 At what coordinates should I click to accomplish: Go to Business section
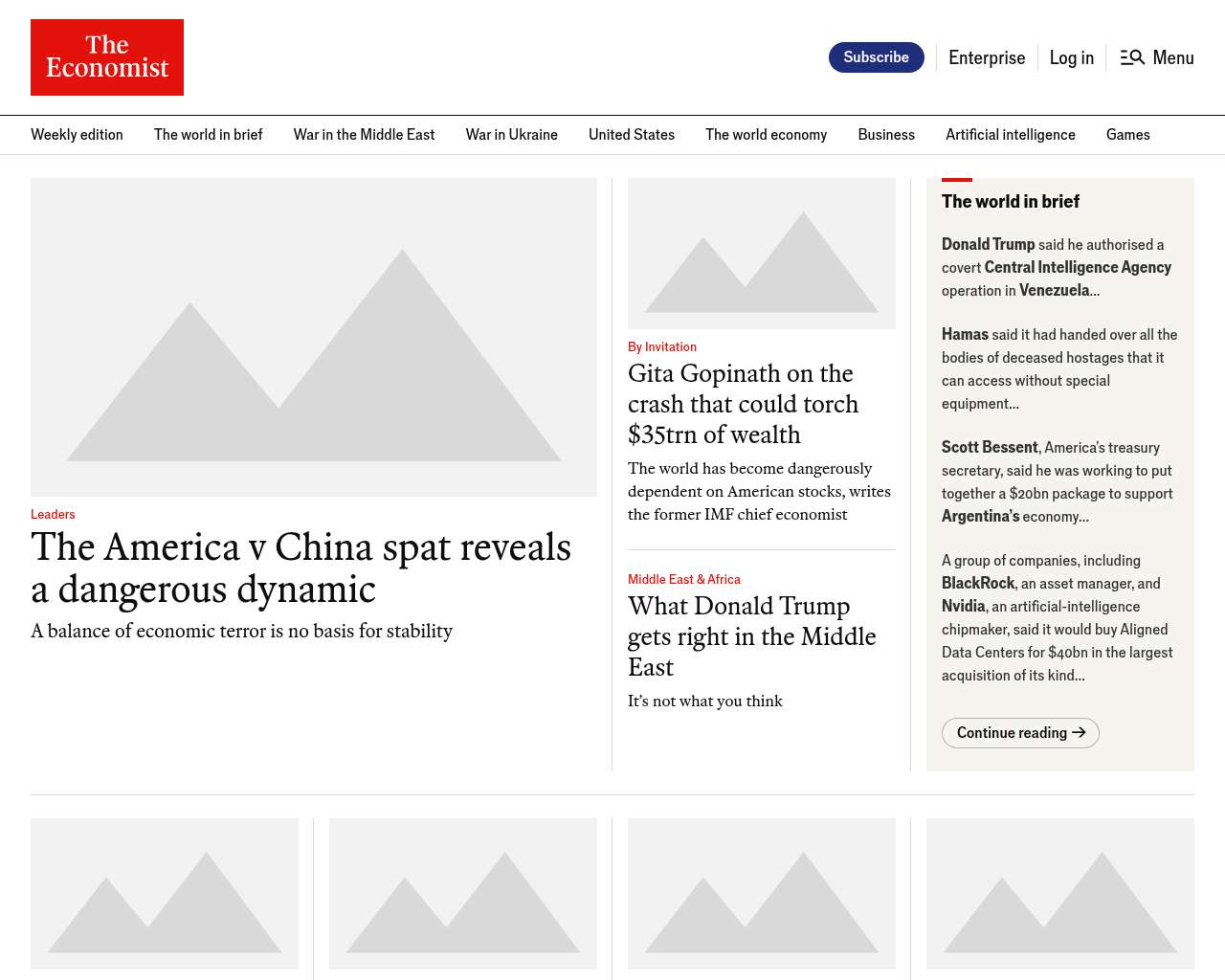(886, 135)
